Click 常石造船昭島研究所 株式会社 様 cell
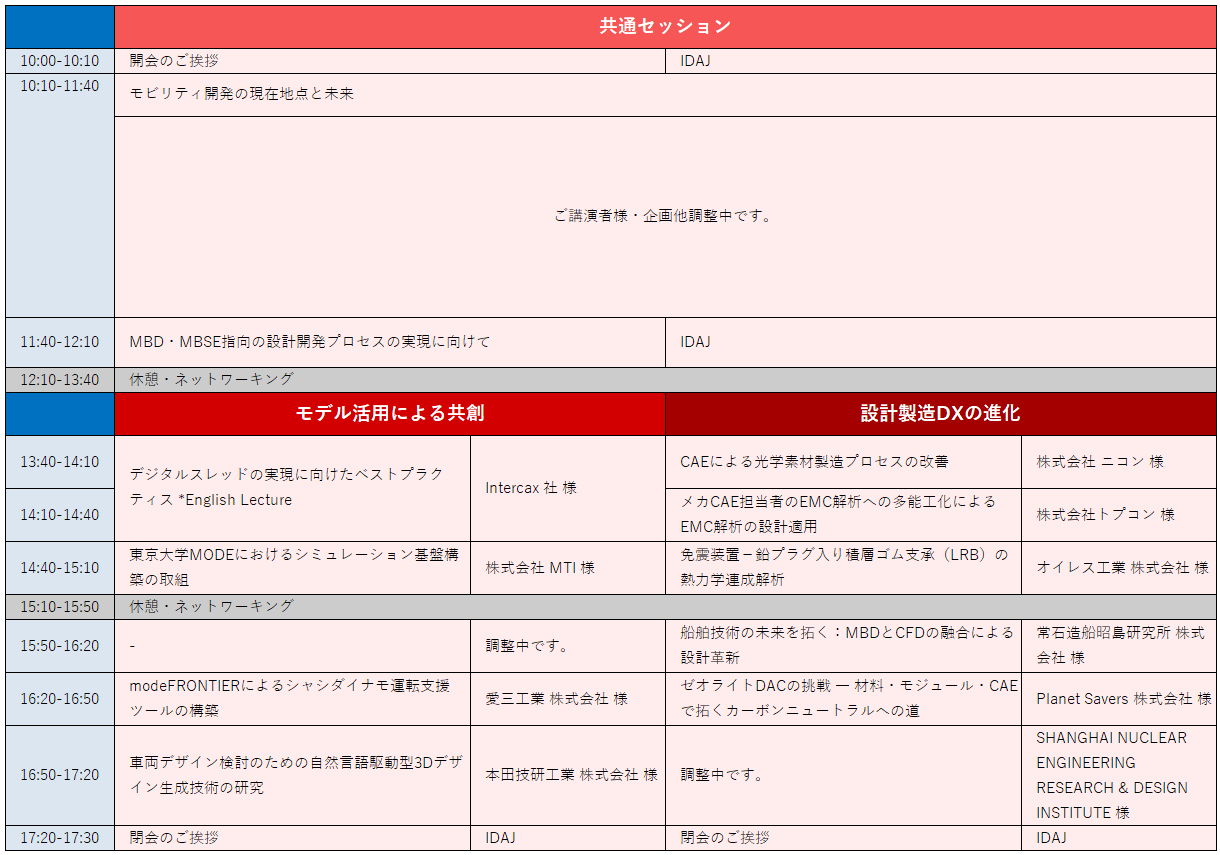1220x855 pixels. pyautogui.click(x=1119, y=646)
